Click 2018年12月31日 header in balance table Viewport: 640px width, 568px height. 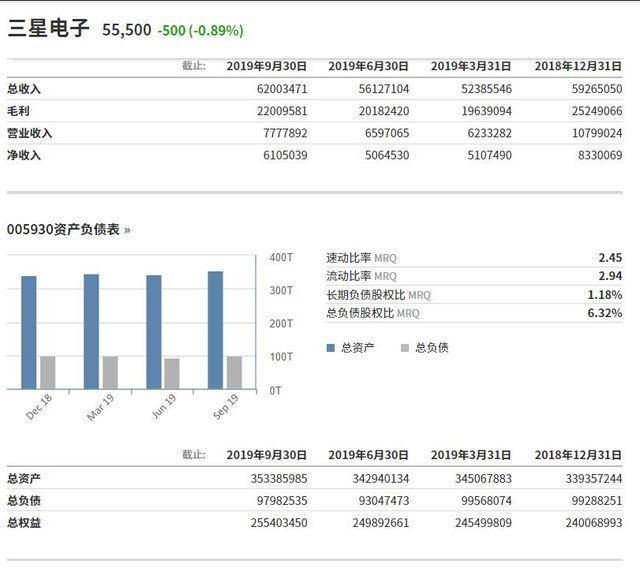(578, 455)
